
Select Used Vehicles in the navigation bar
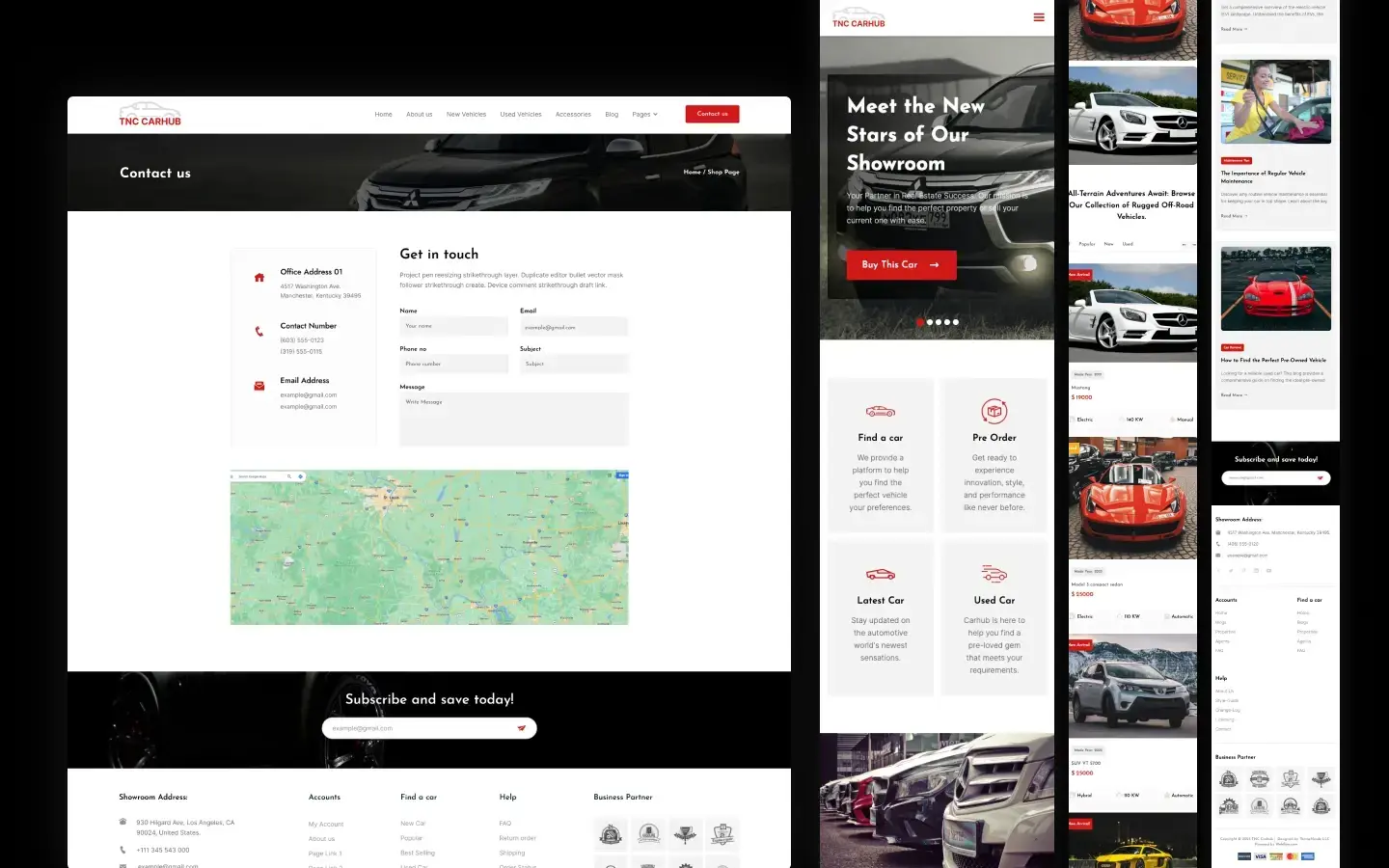click(x=521, y=114)
